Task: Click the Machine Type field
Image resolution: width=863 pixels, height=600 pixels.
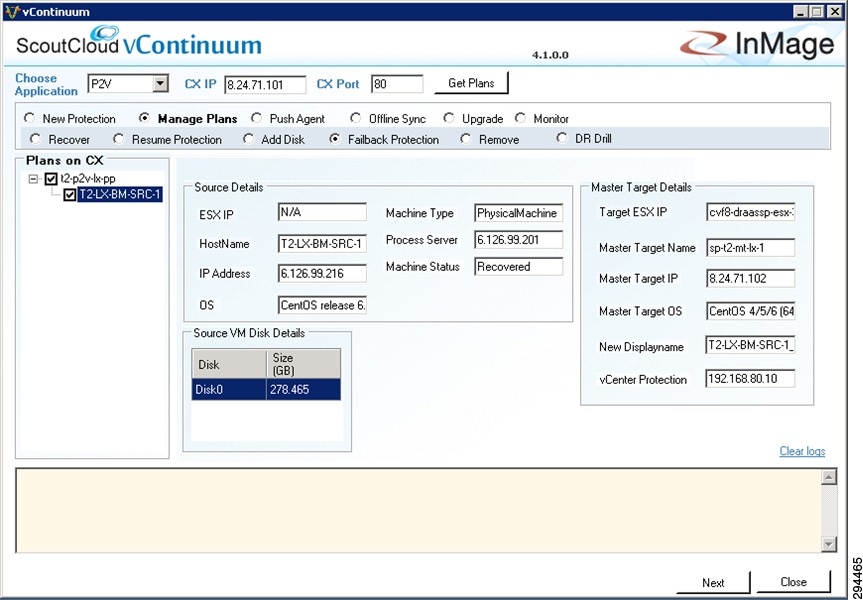Action: (518, 213)
